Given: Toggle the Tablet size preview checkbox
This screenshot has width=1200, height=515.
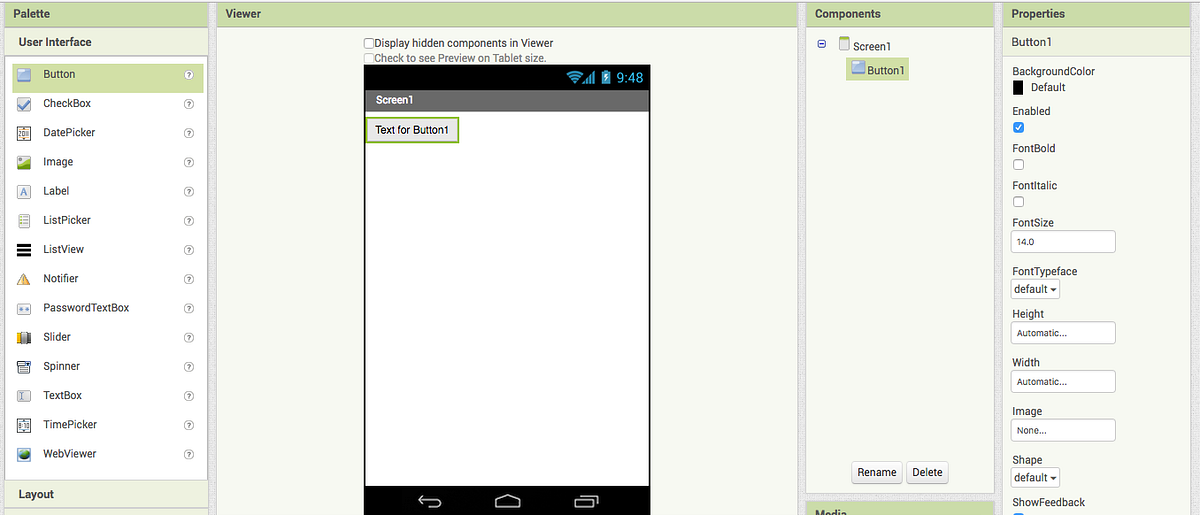Looking at the screenshot, I should pos(369,58).
